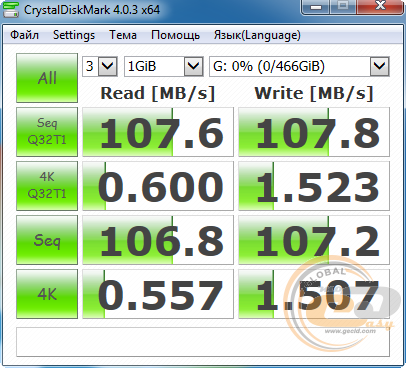This screenshot has width=406, height=368.
Task: Open the Язык(Language) menu
Action: 257,35
